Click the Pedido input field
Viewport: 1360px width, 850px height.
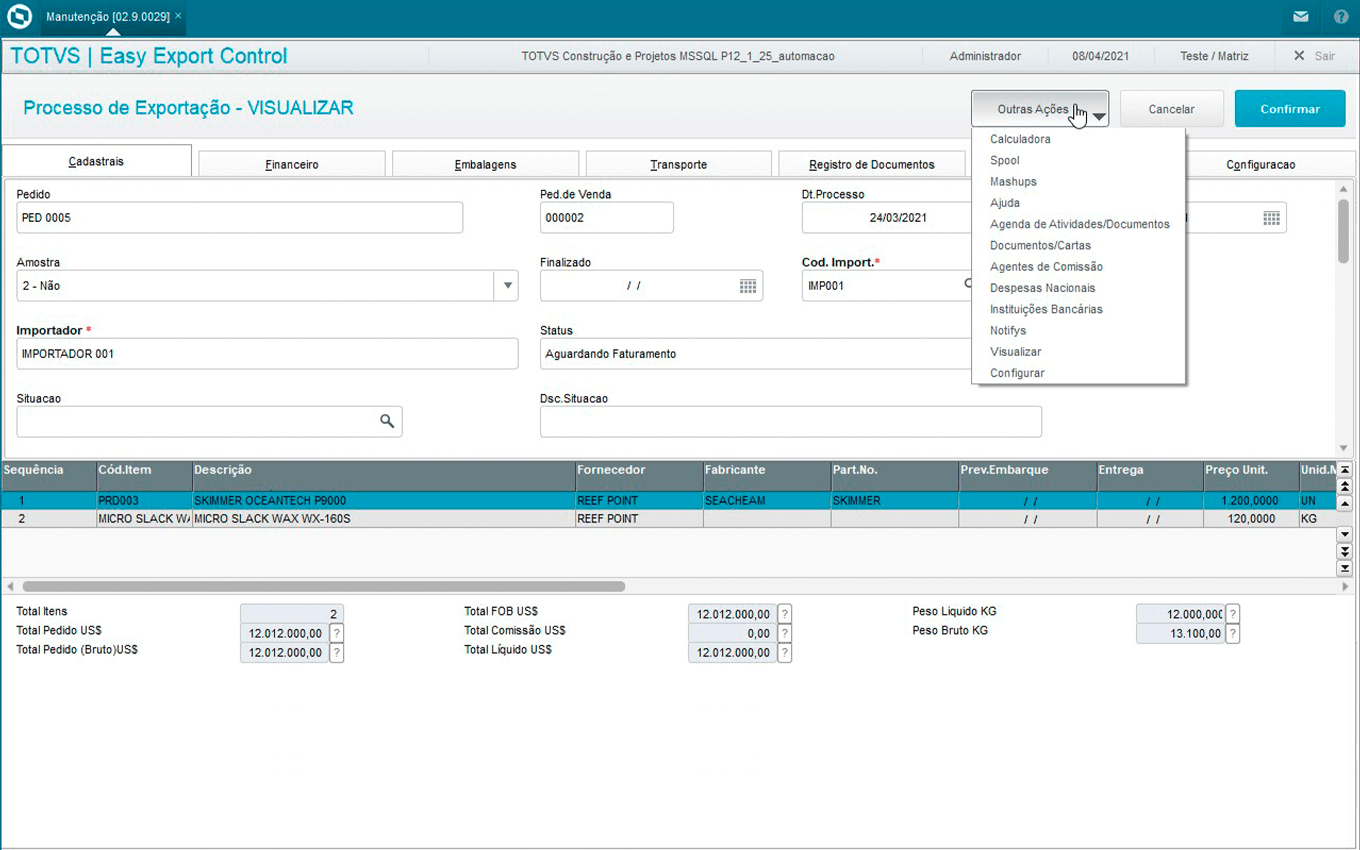[x=240, y=218]
